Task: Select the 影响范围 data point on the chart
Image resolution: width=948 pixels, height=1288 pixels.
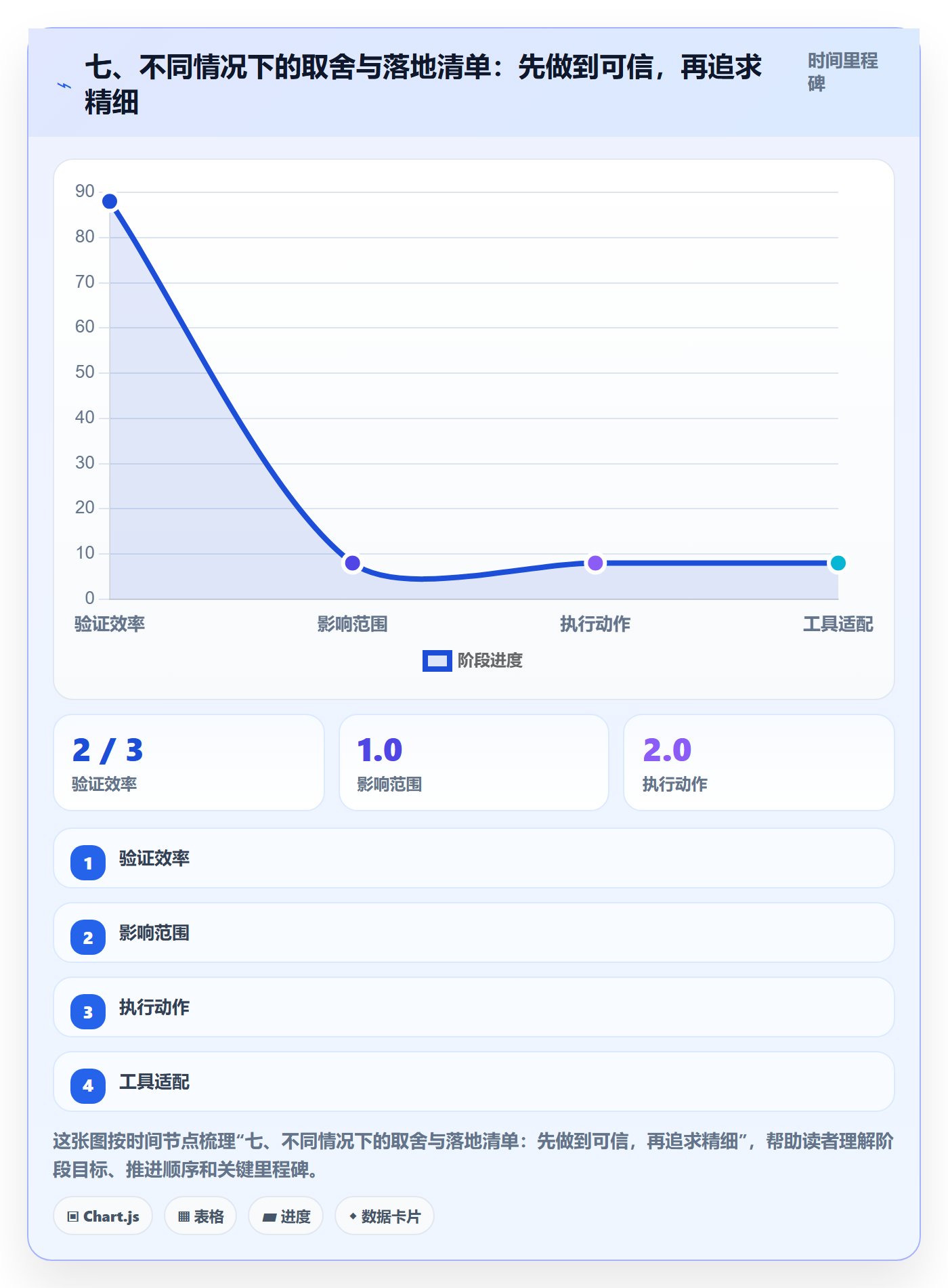Action: pos(352,563)
